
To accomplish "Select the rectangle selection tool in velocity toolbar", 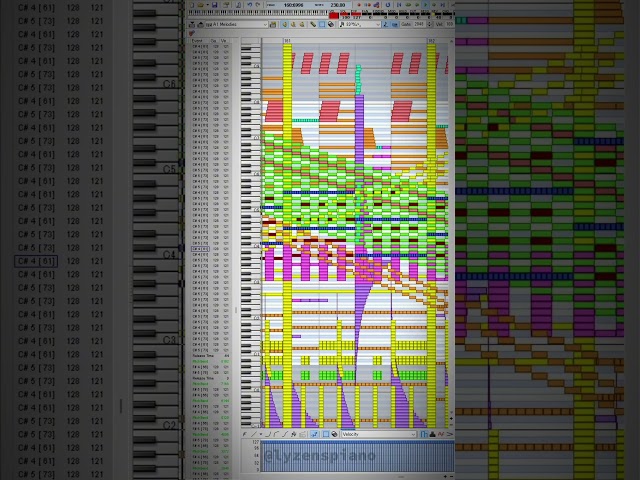I will coord(326,434).
